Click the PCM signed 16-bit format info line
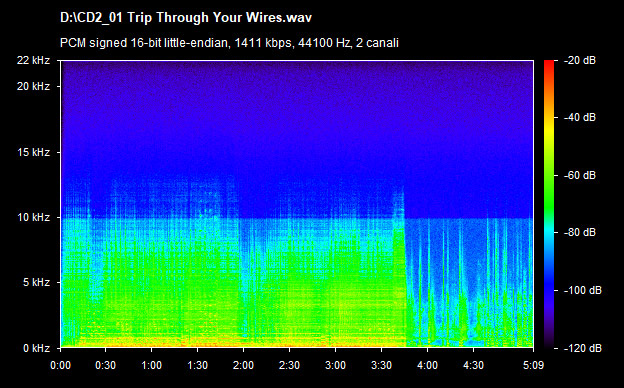 229,43
